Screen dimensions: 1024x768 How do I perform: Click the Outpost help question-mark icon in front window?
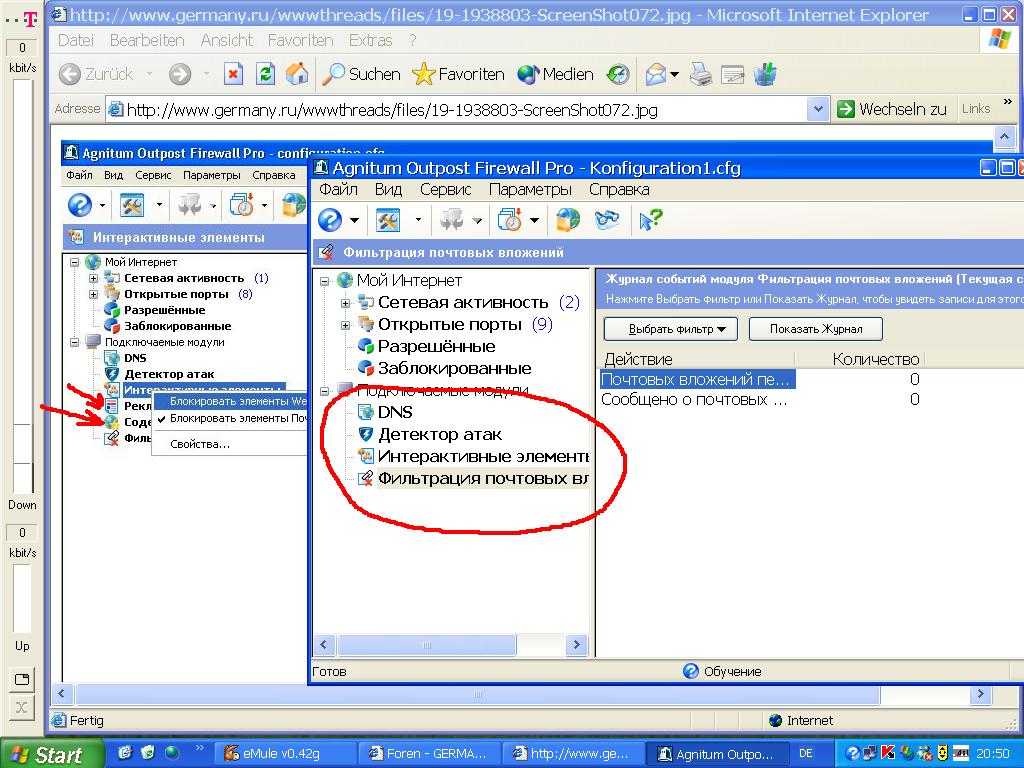[330, 220]
